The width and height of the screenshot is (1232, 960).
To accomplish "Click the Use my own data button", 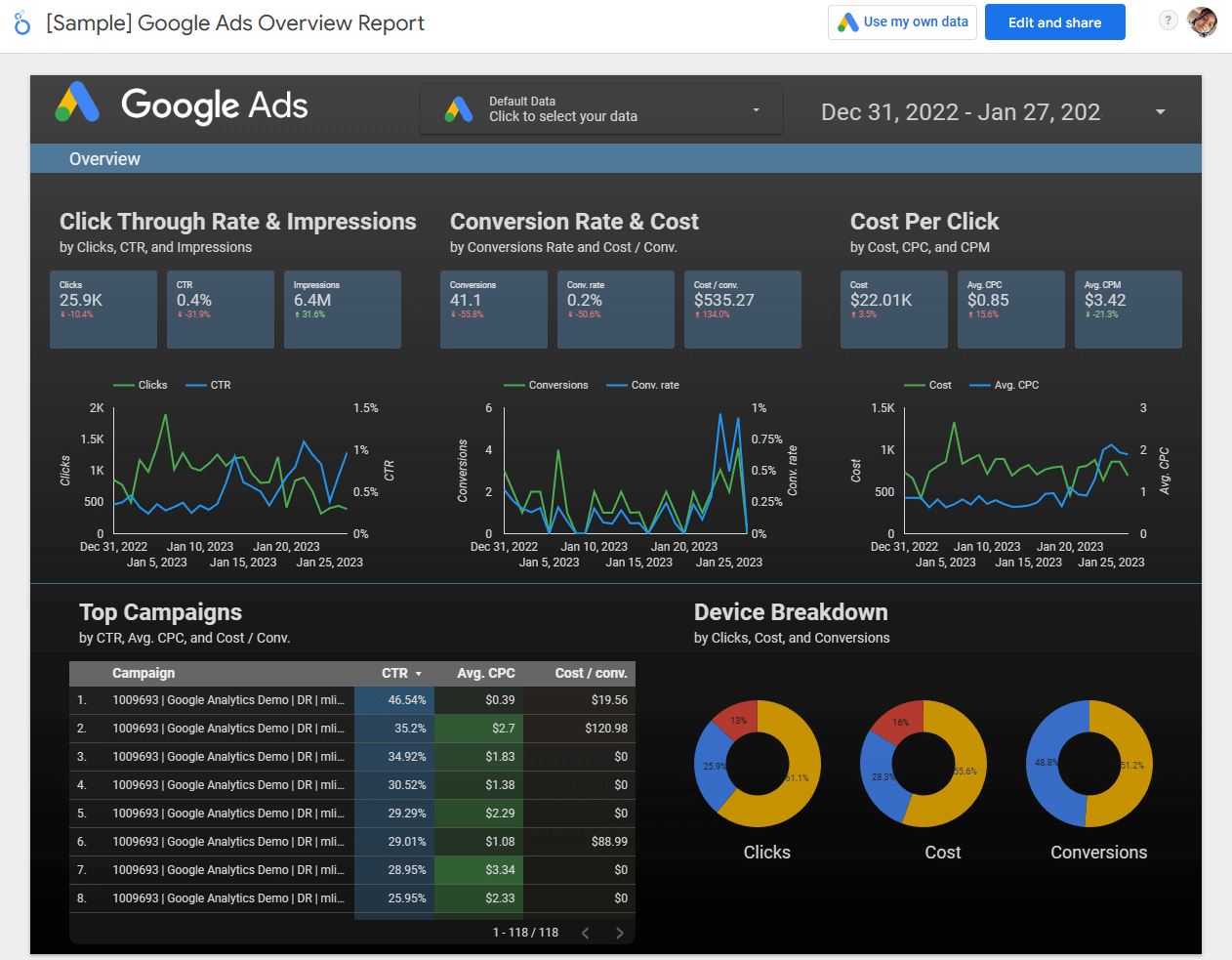I will [903, 22].
